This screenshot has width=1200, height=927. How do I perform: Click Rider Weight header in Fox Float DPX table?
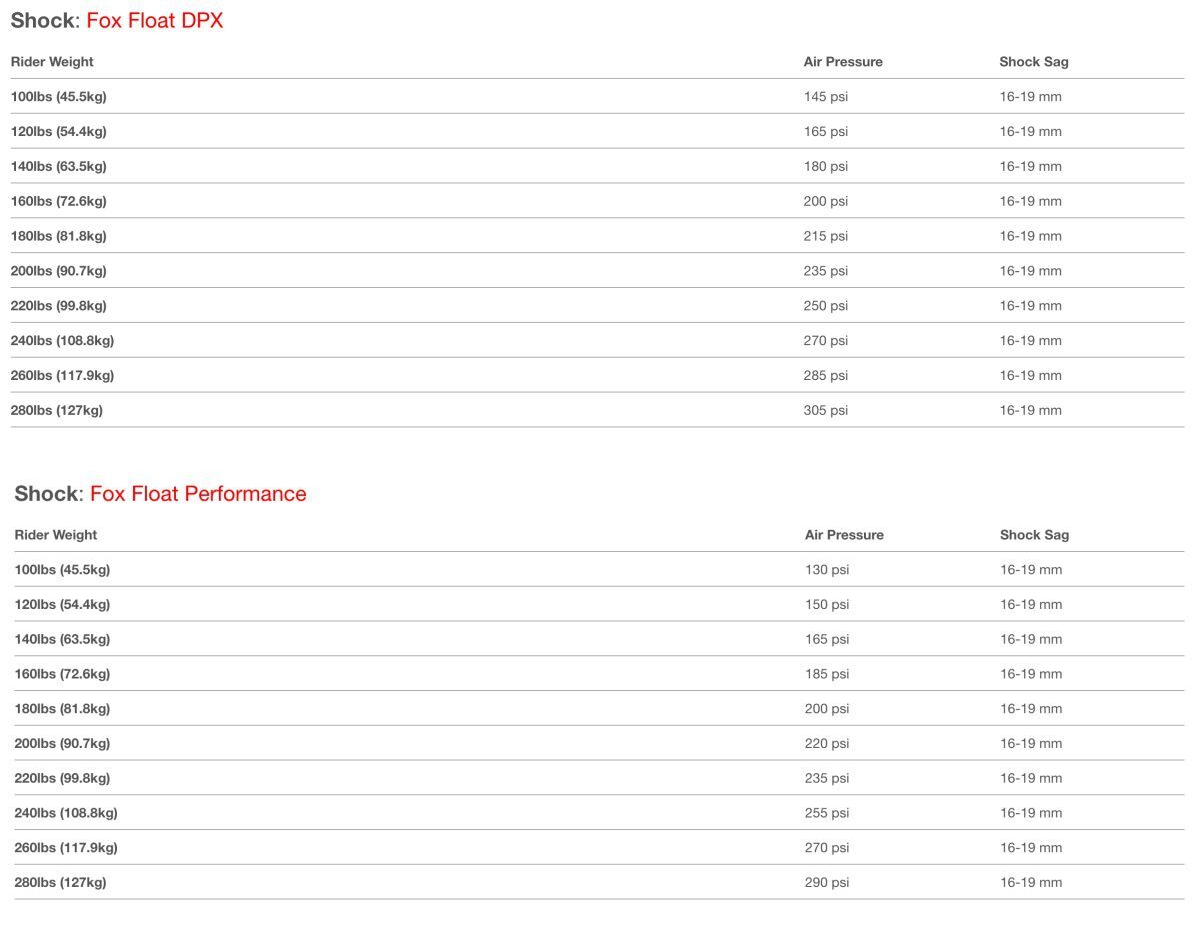(52, 62)
